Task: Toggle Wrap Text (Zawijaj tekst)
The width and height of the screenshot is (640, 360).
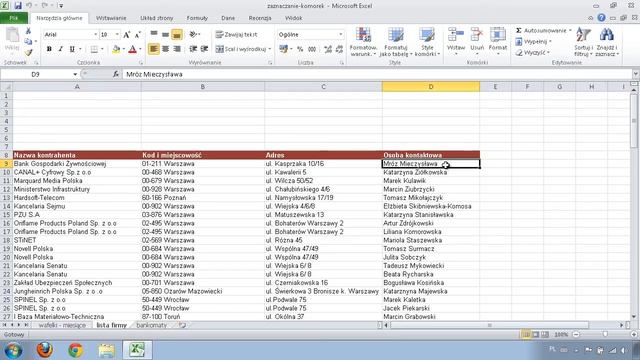Action: click(236, 35)
